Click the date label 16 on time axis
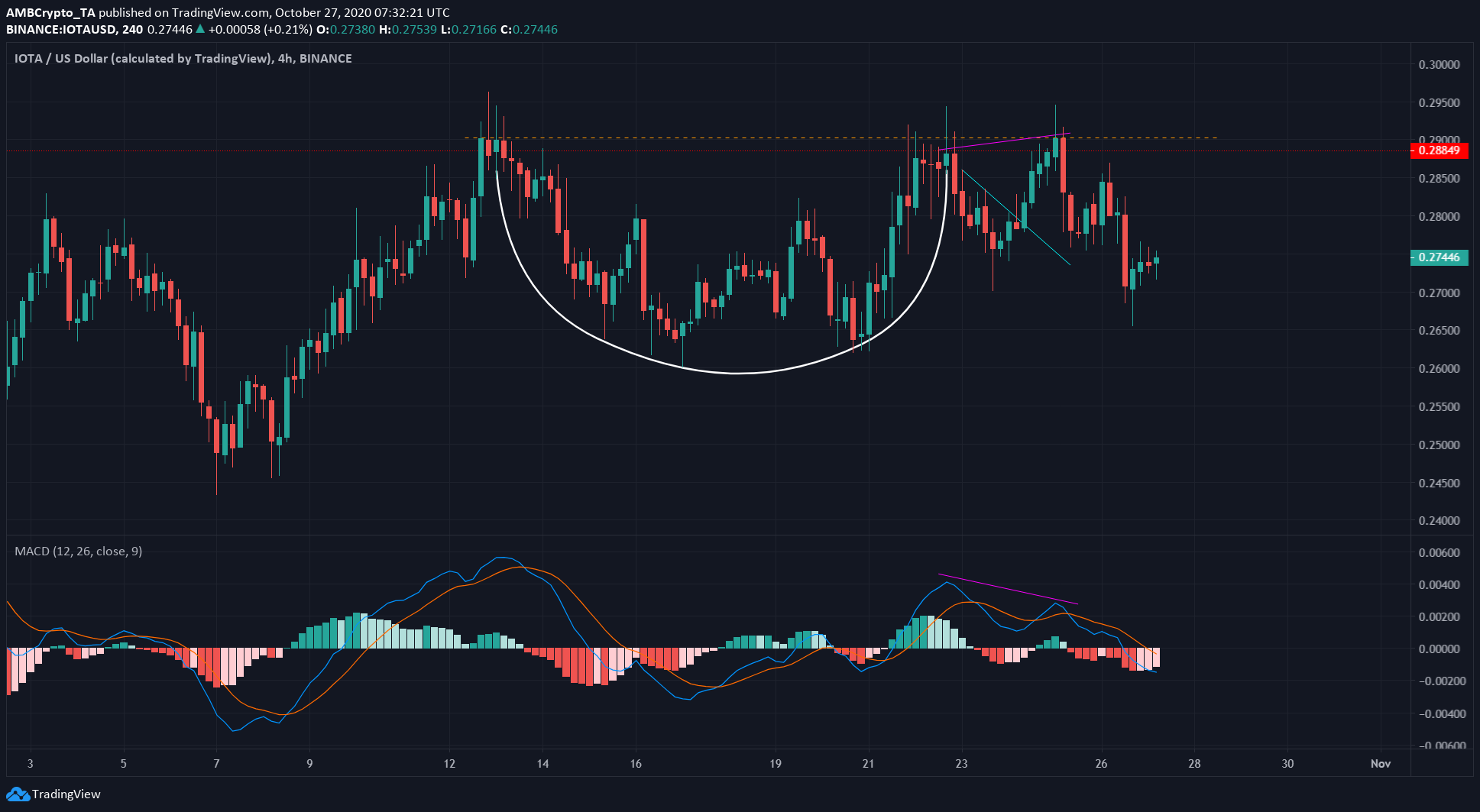The image size is (1480, 812). 636,764
